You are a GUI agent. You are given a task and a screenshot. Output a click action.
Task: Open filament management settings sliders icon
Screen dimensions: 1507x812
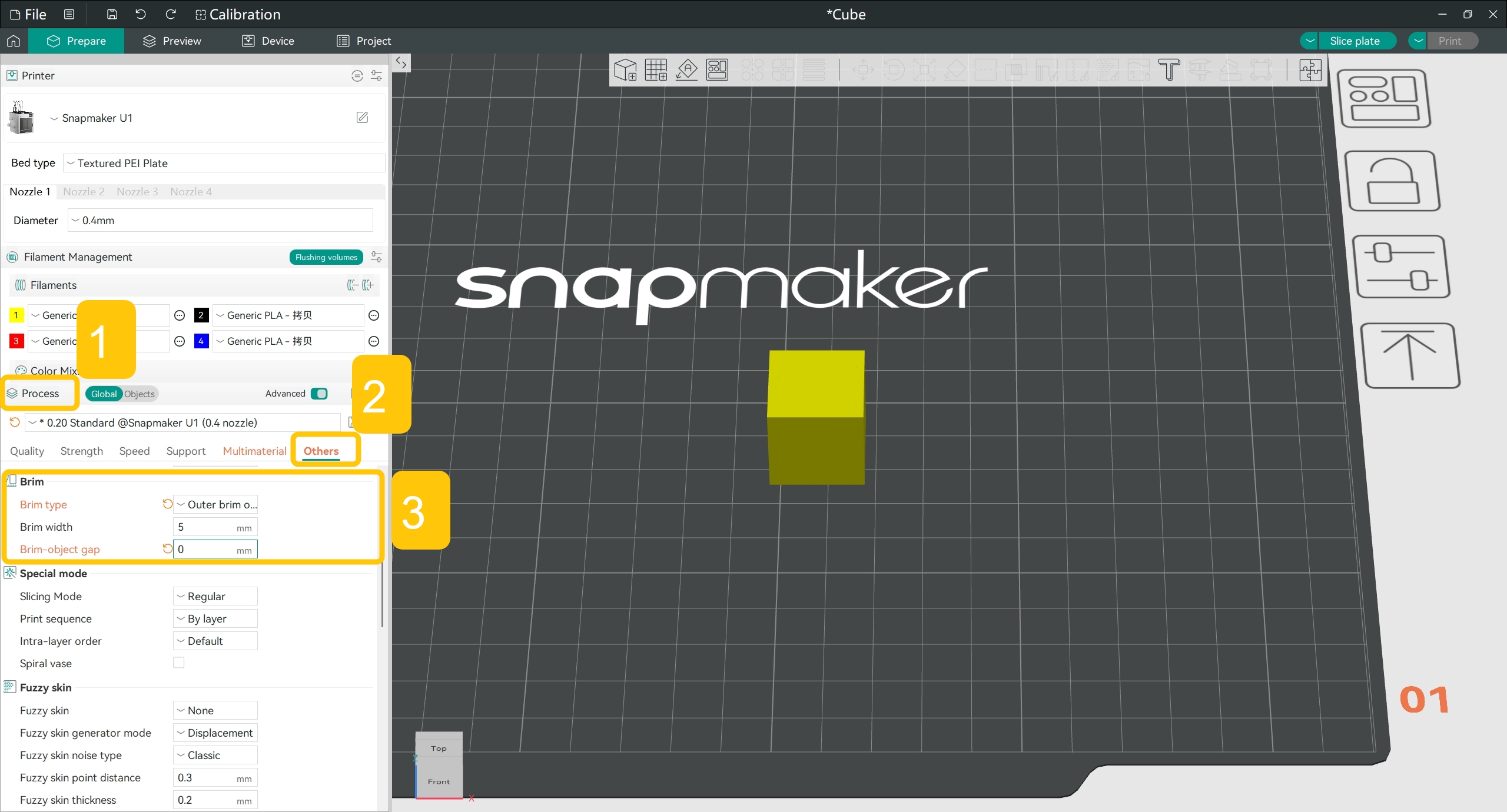point(377,257)
